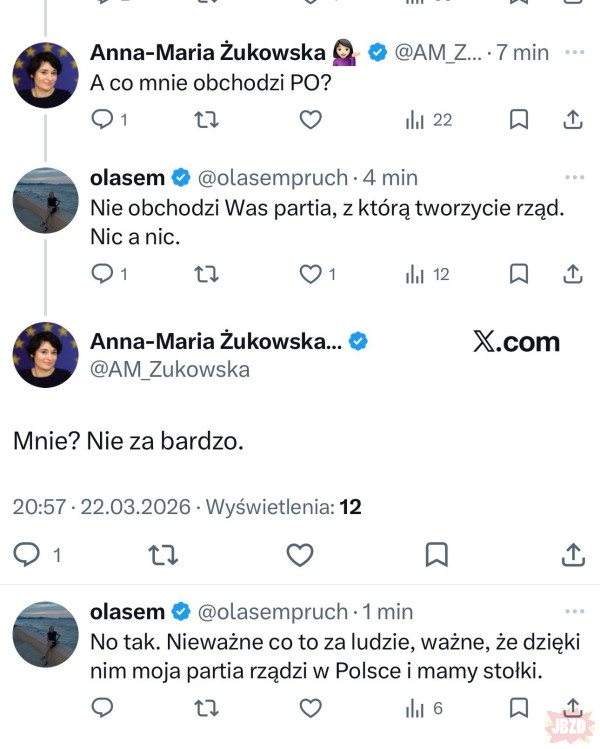Reply to the main tweet 'Mnie? Nie za bardzo.'
Image resolution: width=600 pixels, height=749 pixels.
[30, 555]
